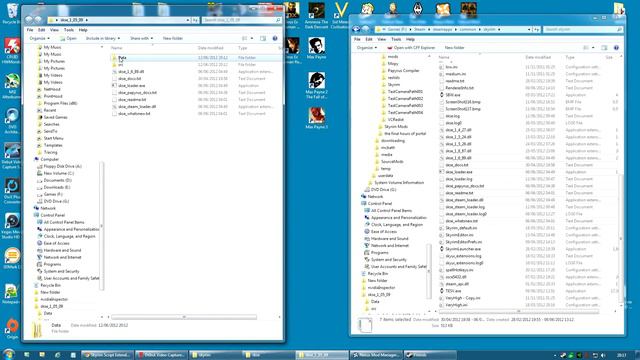
Task: Select skse_loader.exe in Skyrim folder
Action: (x=459, y=172)
